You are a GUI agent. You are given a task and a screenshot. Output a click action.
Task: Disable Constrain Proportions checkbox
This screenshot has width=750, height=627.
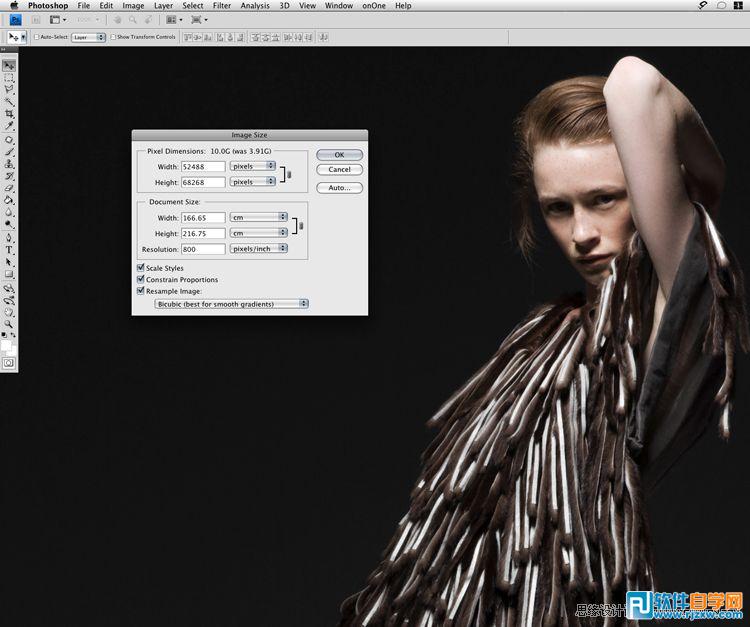[140, 280]
